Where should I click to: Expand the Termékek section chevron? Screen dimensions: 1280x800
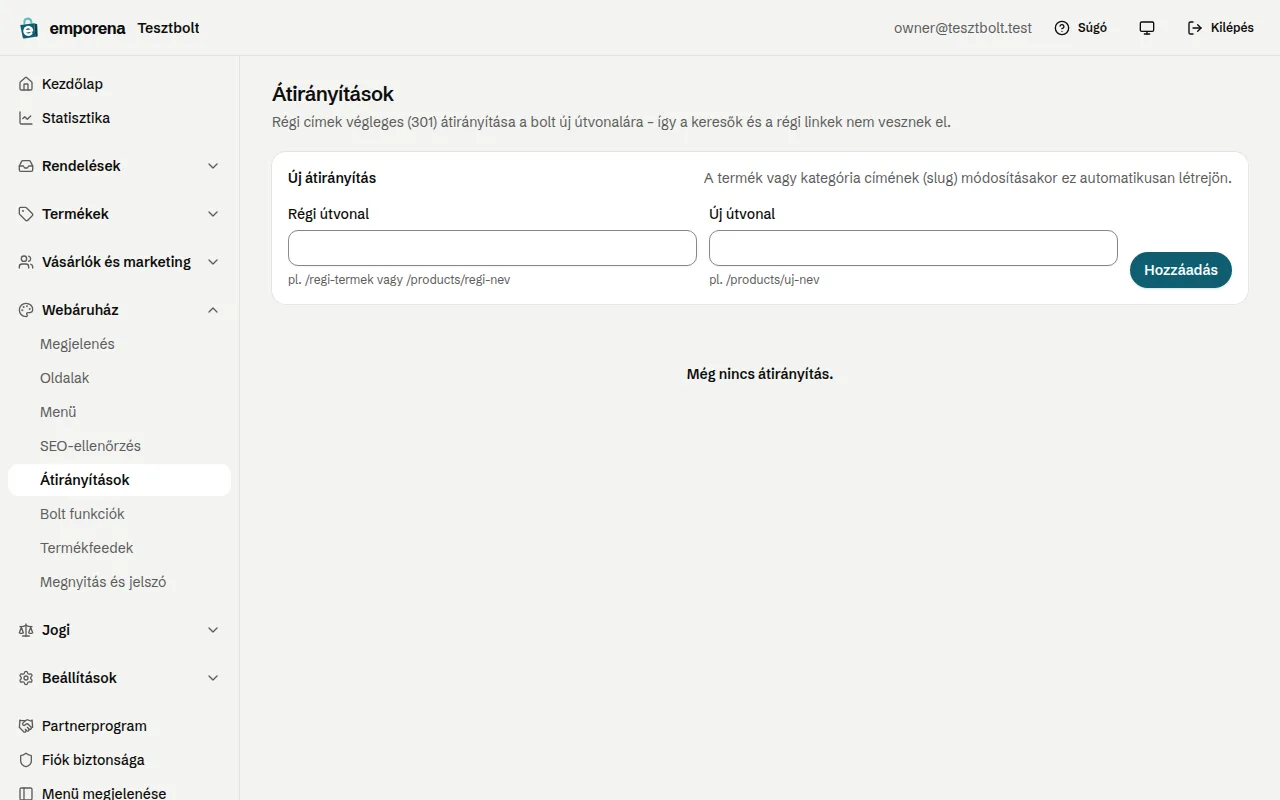(213, 214)
